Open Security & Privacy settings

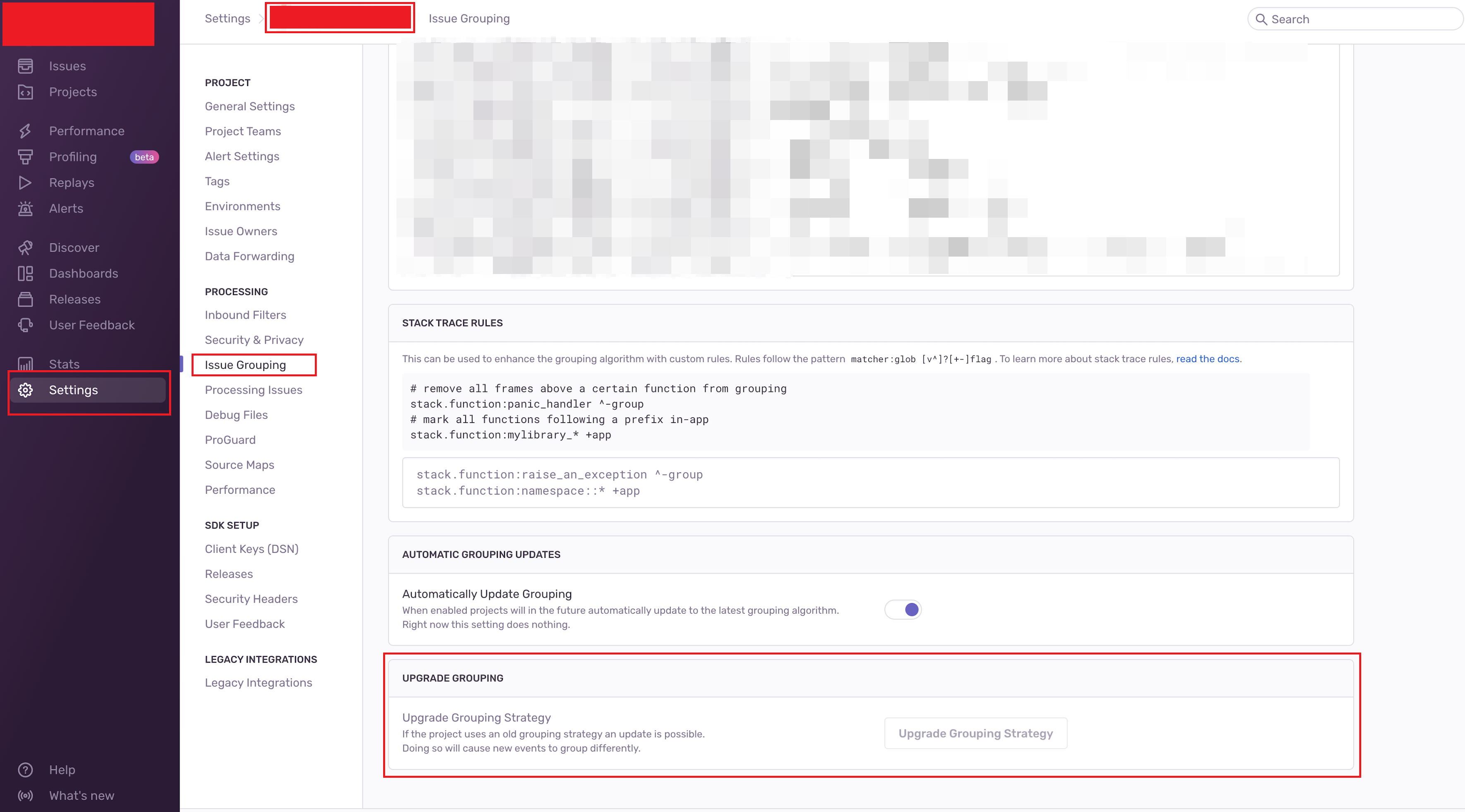point(254,340)
